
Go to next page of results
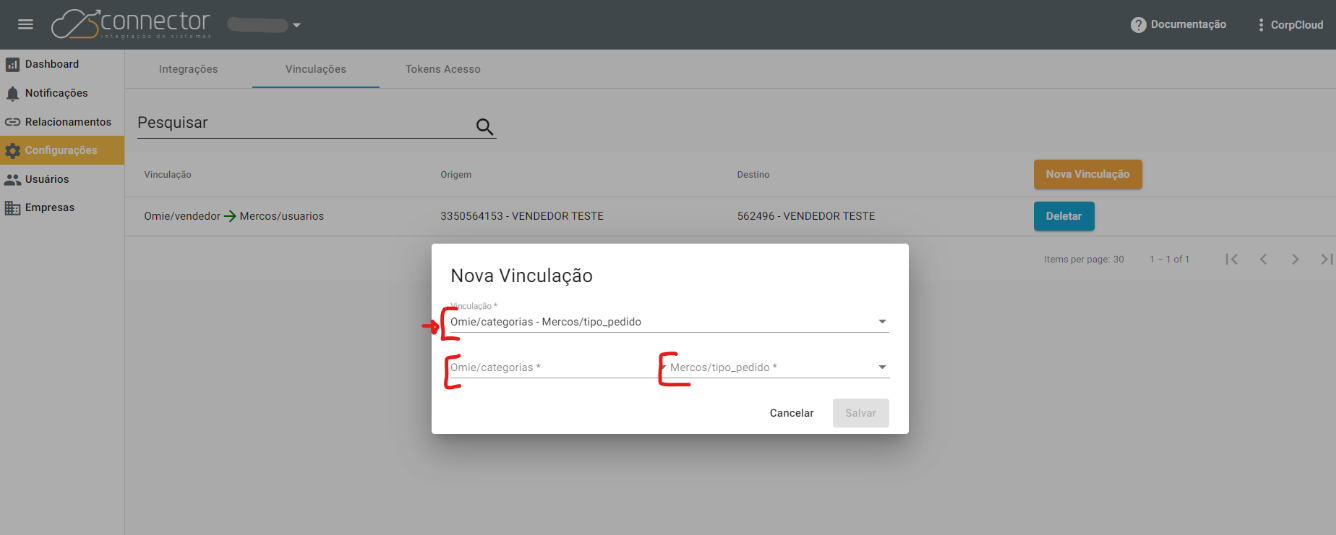click(1295, 259)
